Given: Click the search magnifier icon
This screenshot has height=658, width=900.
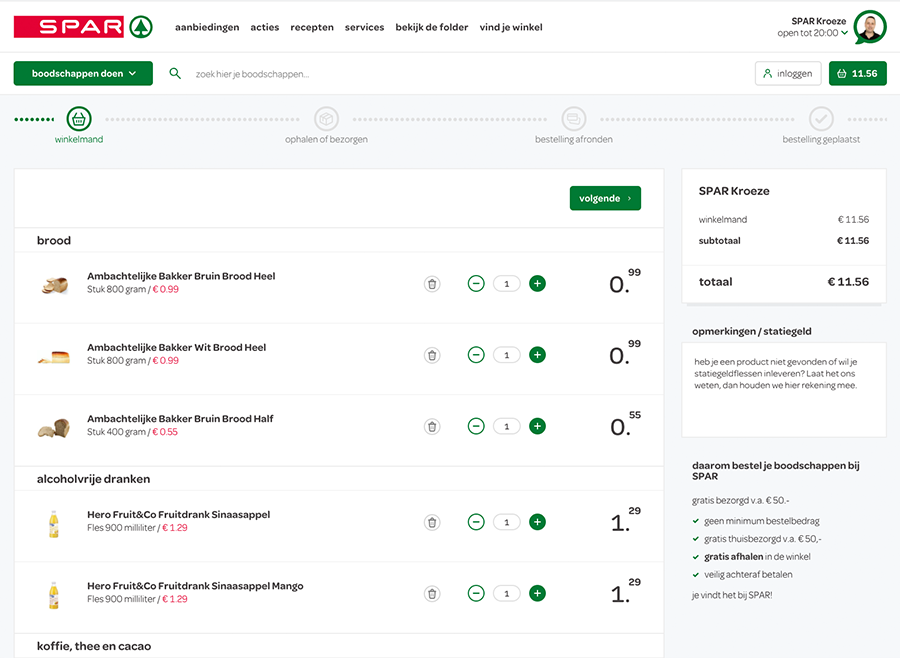Looking at the screenshot, I should 175,73.
